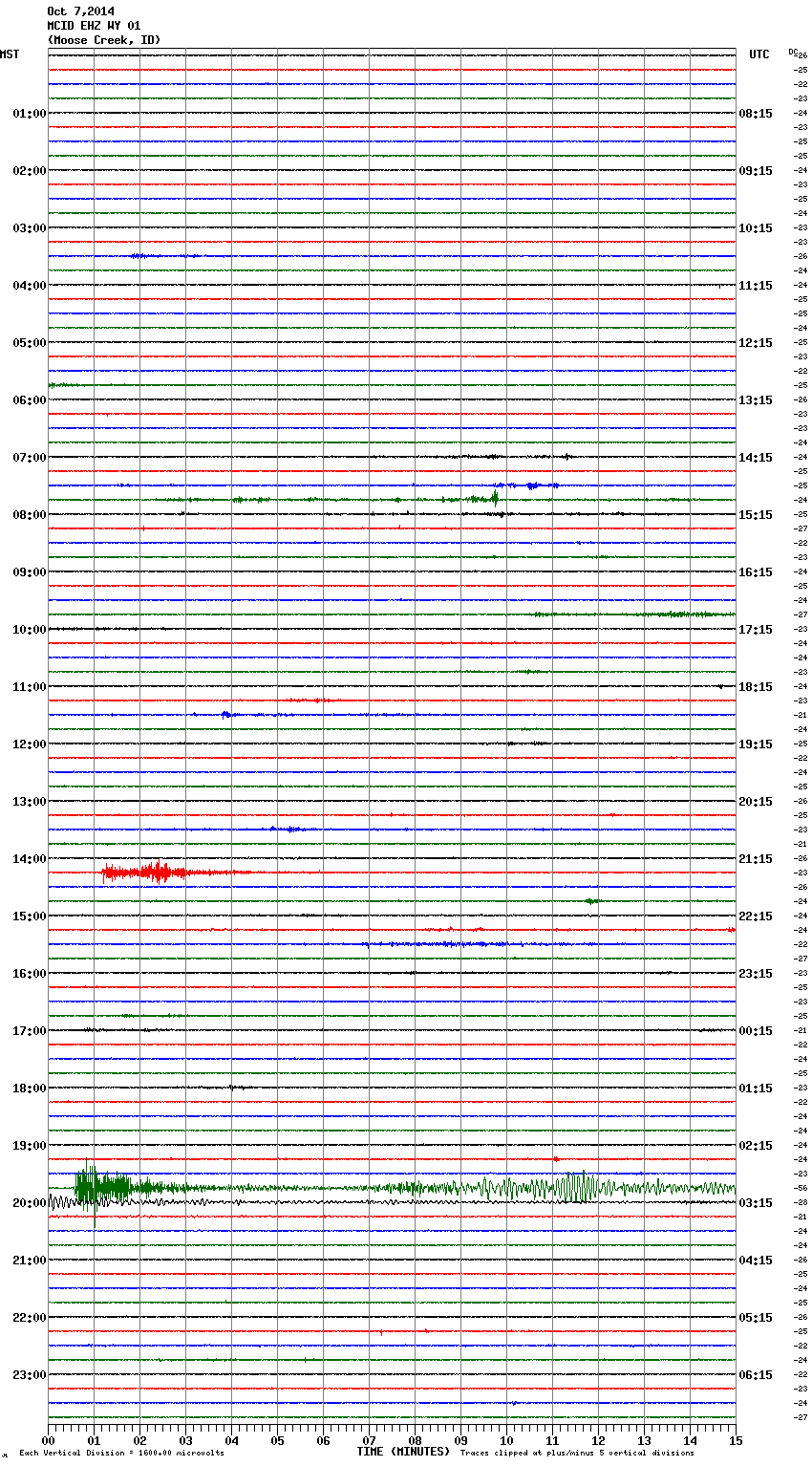Select the station code 'MCID EHZ WY 01'

pos(94,26)
